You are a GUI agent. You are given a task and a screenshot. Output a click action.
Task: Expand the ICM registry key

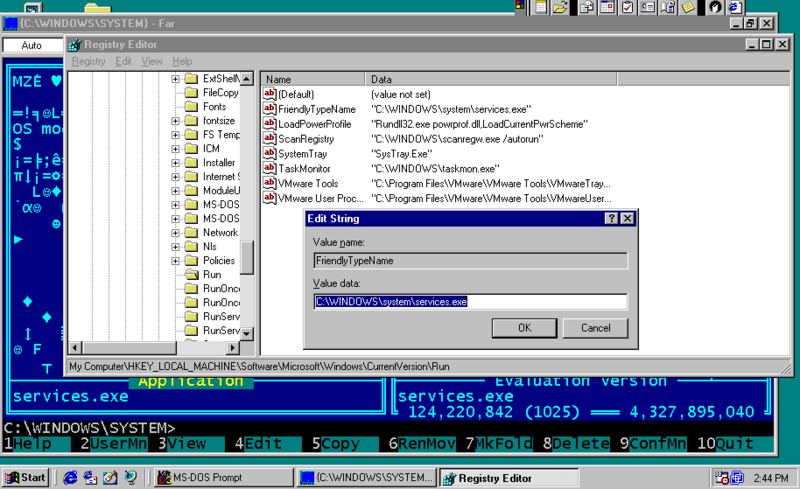tap(176, 149)
